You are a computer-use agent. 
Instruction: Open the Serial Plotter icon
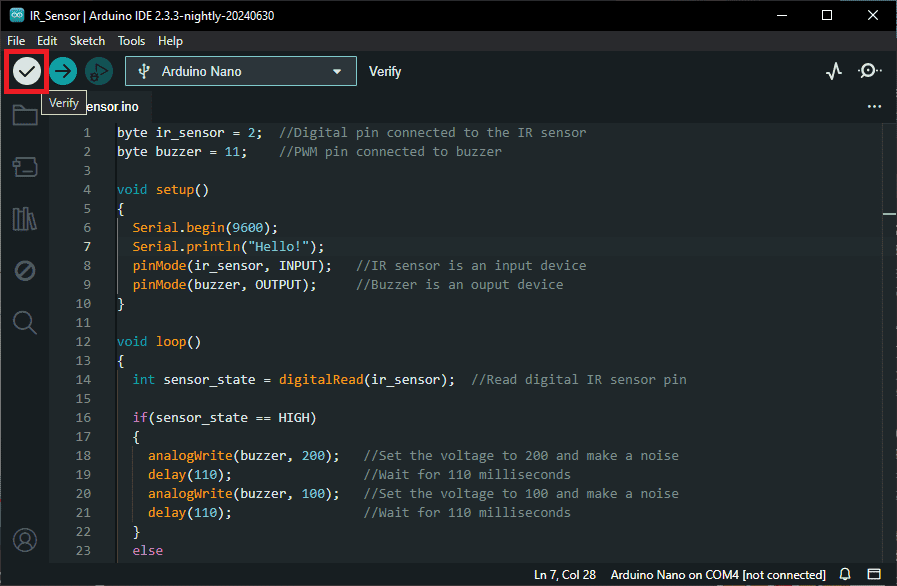point(834,70)
